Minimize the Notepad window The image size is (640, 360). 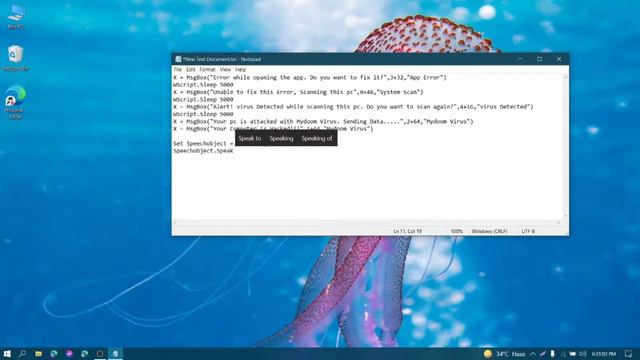coord(520,59)
